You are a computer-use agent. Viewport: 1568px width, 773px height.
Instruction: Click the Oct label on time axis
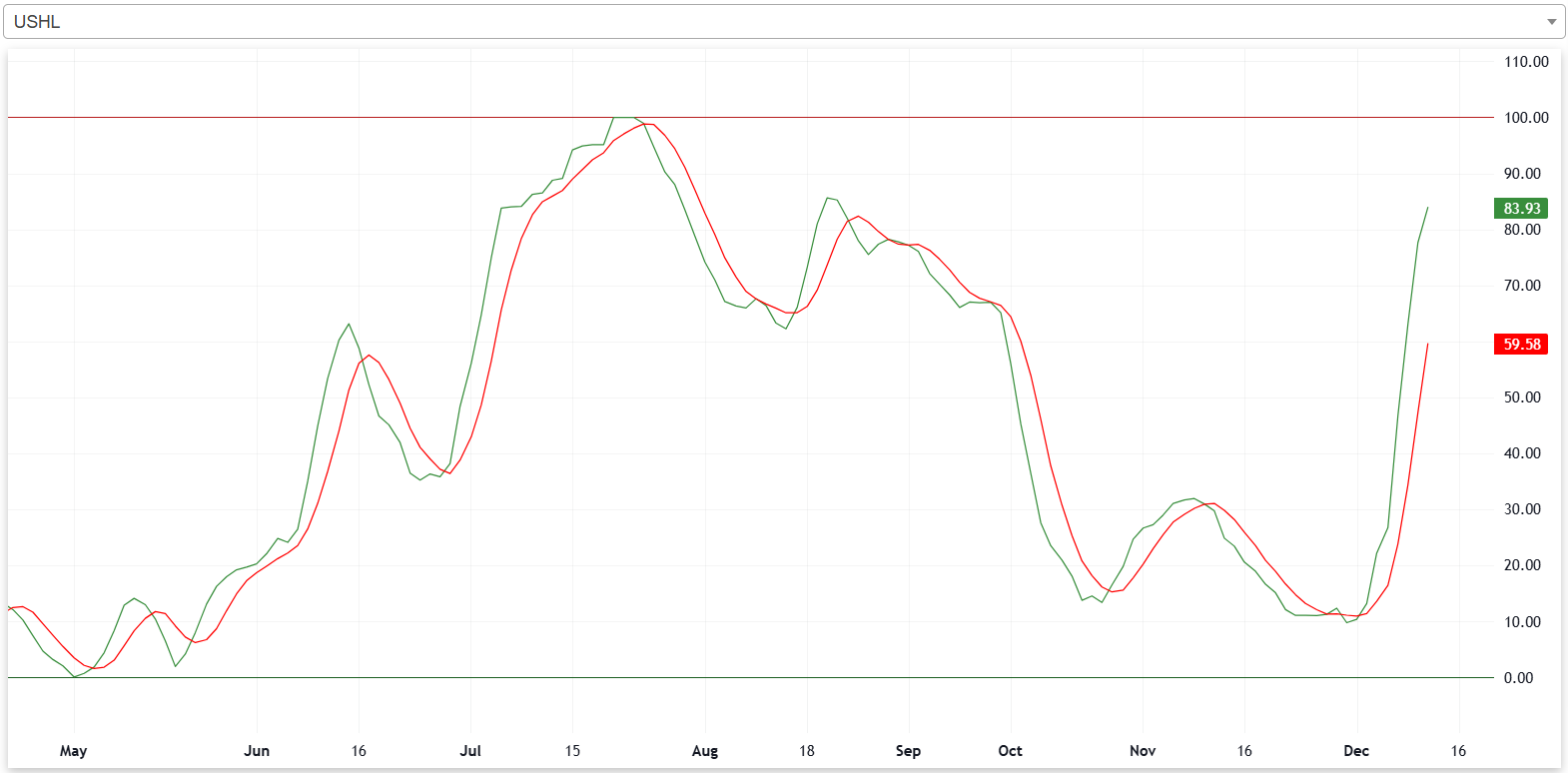pyautogui.click(x=1010, y=751)
